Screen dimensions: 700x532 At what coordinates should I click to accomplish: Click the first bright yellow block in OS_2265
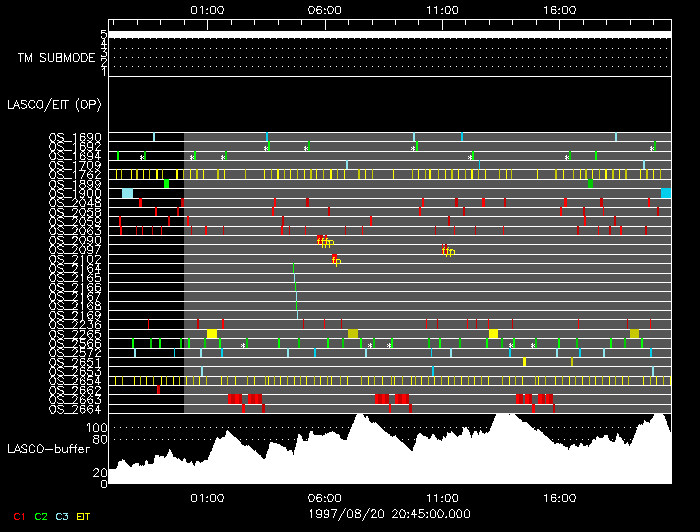(211, 334)
